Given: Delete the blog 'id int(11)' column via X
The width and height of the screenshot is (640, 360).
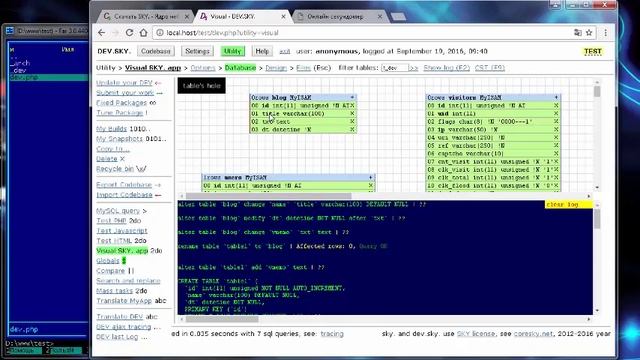Looking at the screenshot, I should [352, 106].
